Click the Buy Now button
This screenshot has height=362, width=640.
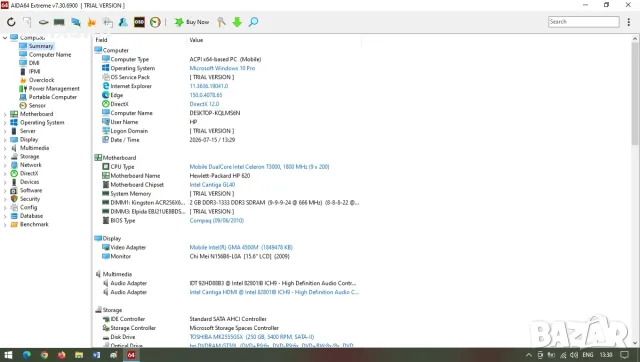tap(191, 22)
